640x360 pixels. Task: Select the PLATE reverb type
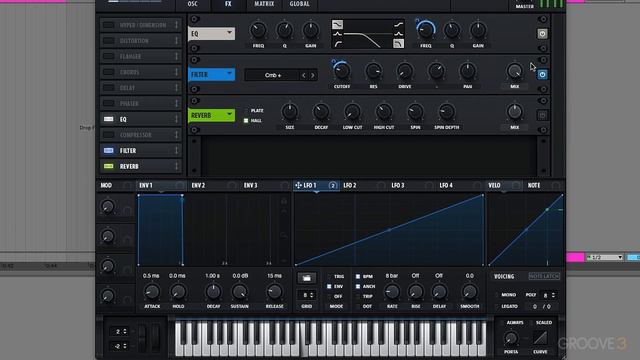tap(246, 111)
